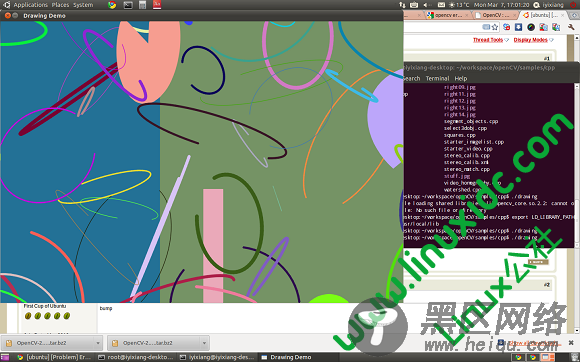Bookmark the page with Chrome's star icon
The image size is (580, 362).
tap(495, 27)
